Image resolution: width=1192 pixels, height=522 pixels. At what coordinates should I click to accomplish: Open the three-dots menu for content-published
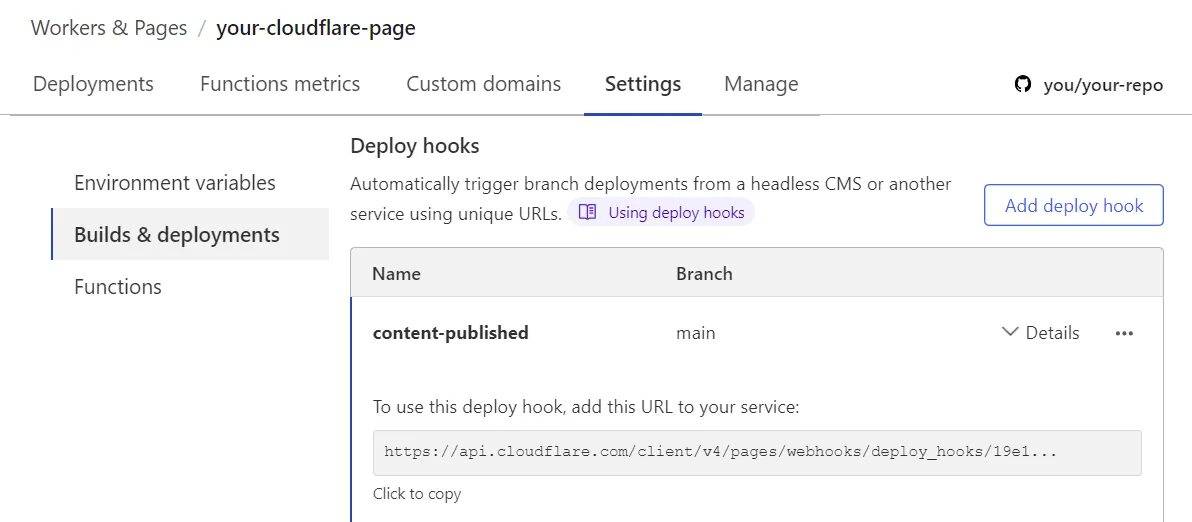(1124, 333)
